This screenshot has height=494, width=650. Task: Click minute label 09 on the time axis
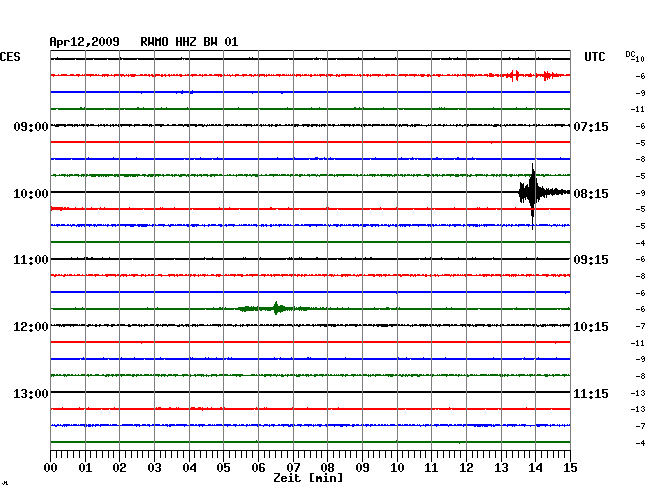(362, 468)
